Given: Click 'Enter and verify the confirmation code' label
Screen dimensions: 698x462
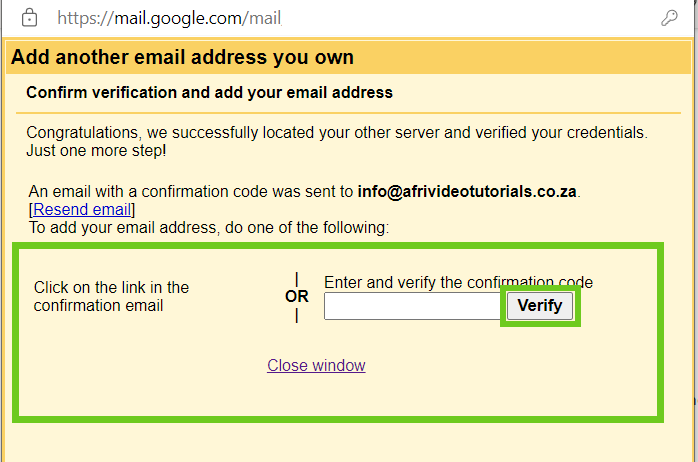Looking at the screenshot, I should (x=458, y=283).
